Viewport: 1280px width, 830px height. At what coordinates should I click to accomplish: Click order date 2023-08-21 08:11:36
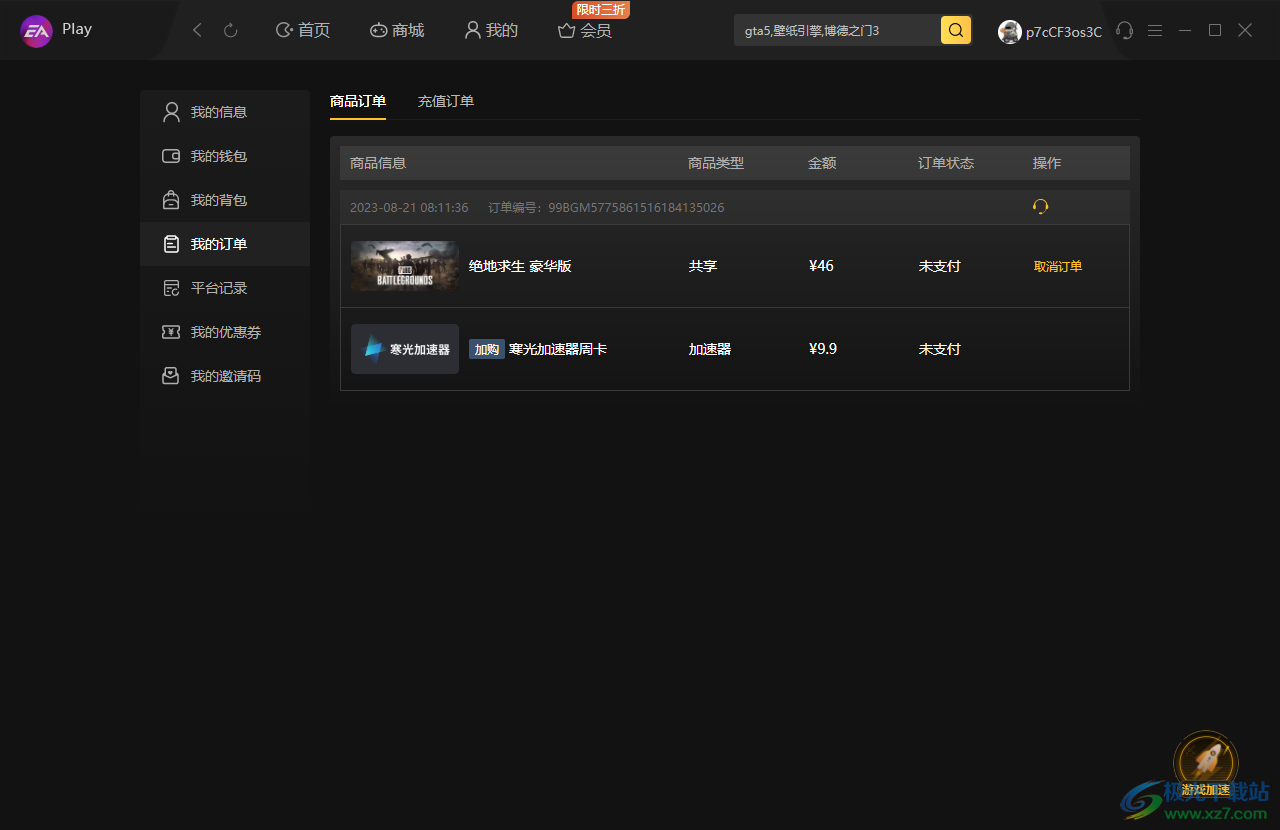click(x=409, y=208)
